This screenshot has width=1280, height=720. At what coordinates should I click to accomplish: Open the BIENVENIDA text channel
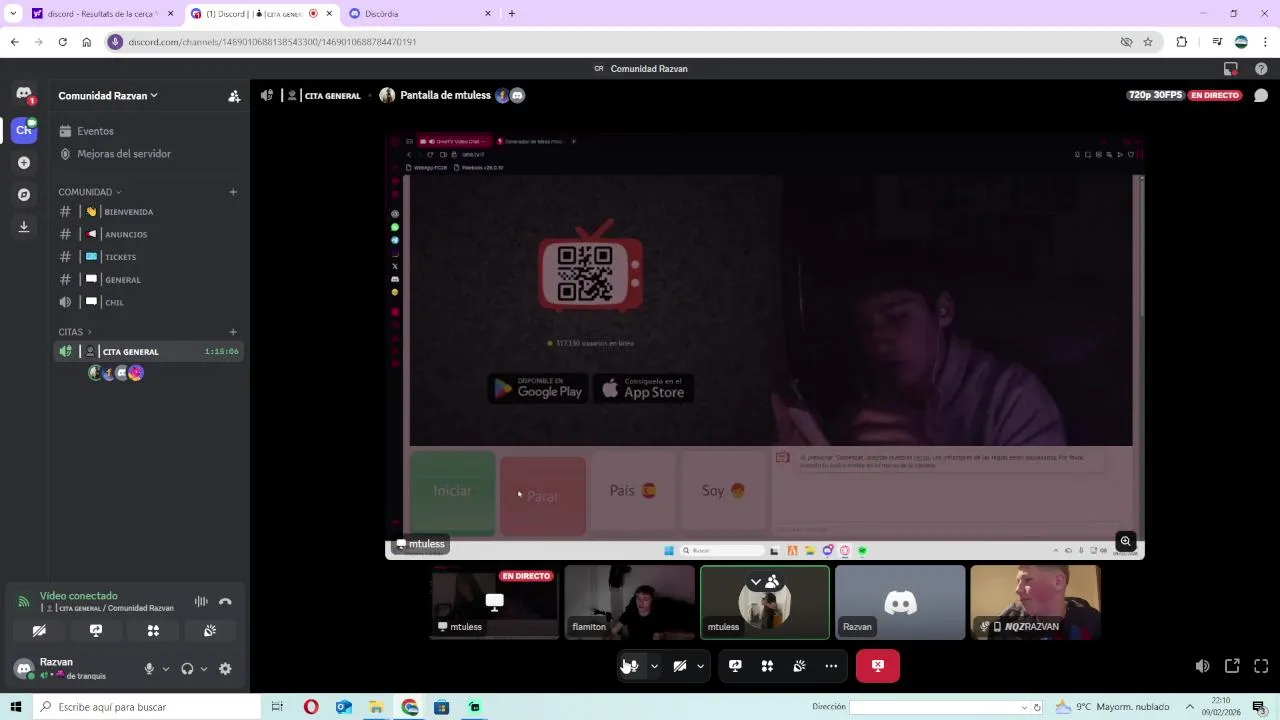[148, 212]
